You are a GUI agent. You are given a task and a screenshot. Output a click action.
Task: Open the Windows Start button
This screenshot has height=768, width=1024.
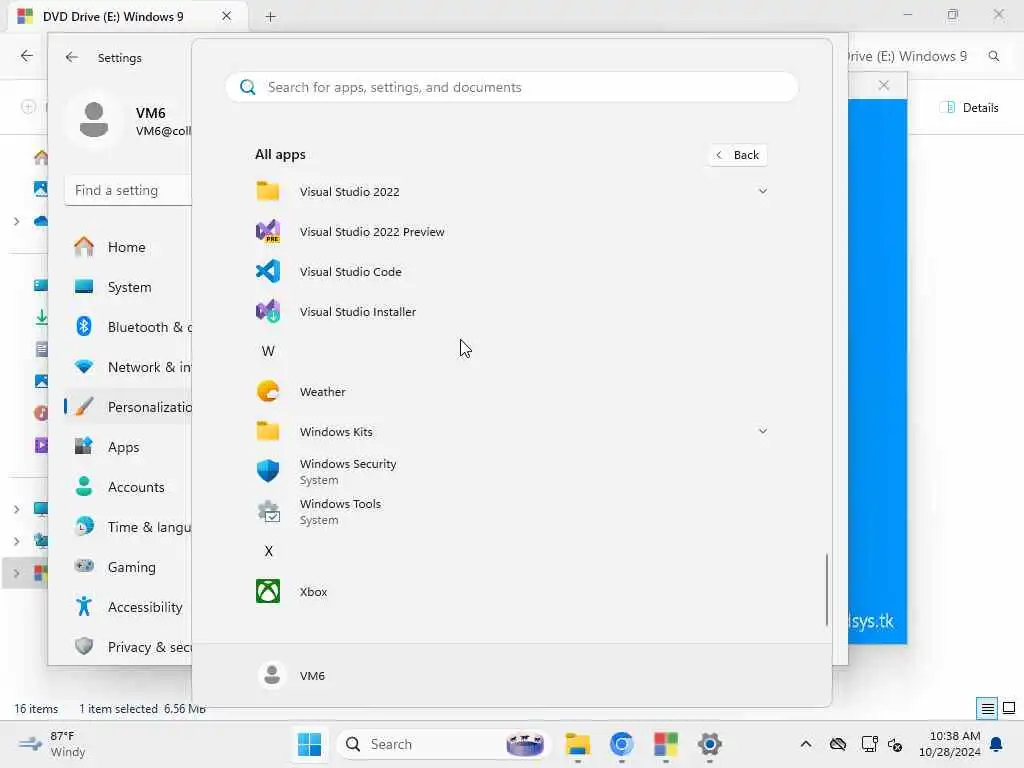pyautogui.click(x=309, y=744)
